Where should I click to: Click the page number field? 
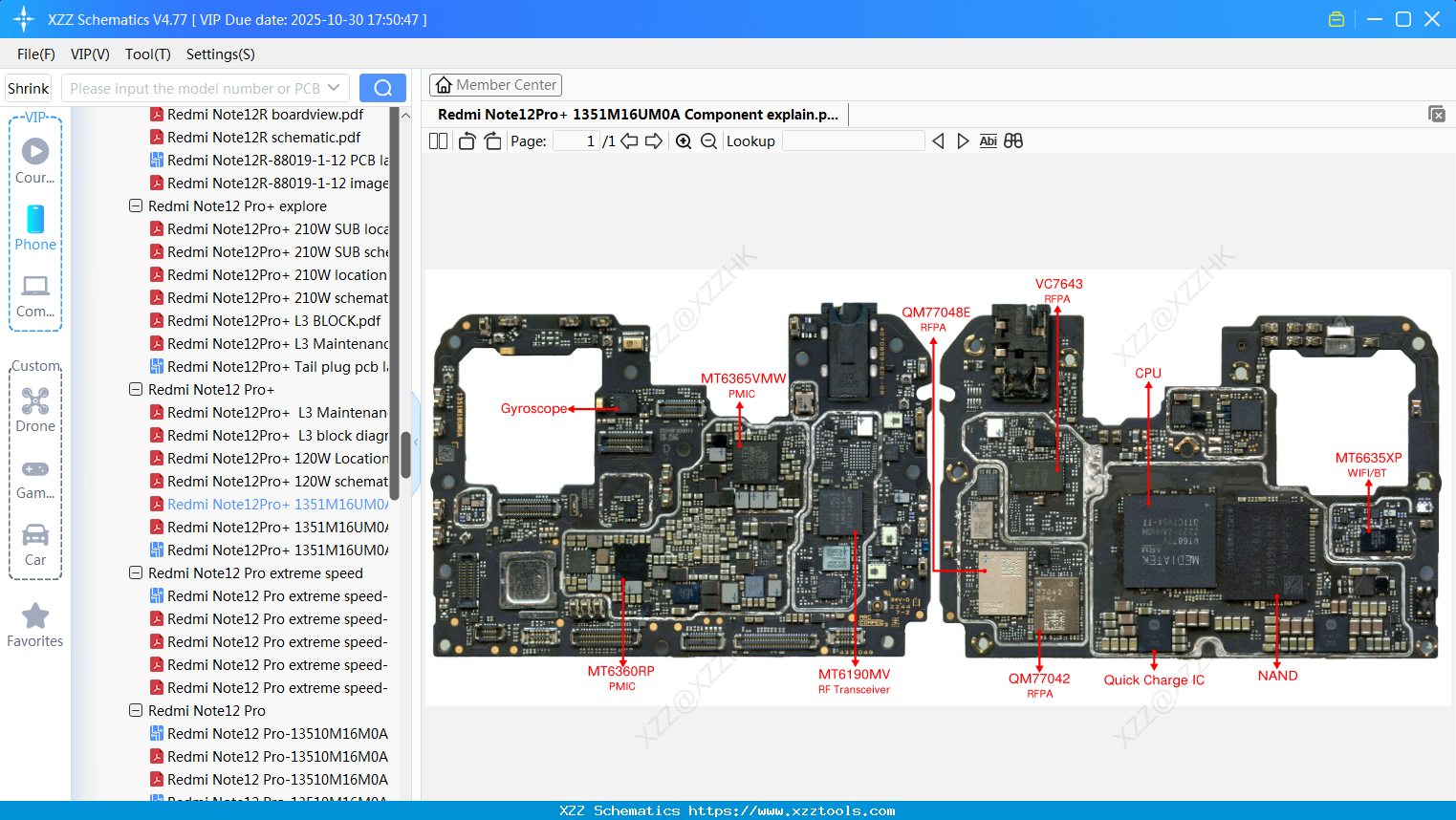point(576,141)
